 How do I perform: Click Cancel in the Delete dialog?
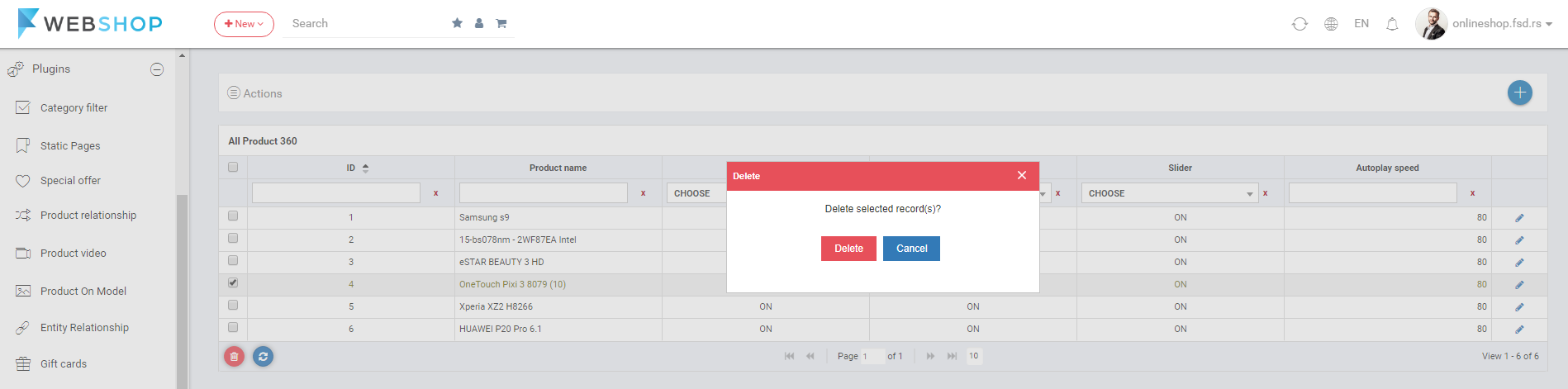coord(911,249)
